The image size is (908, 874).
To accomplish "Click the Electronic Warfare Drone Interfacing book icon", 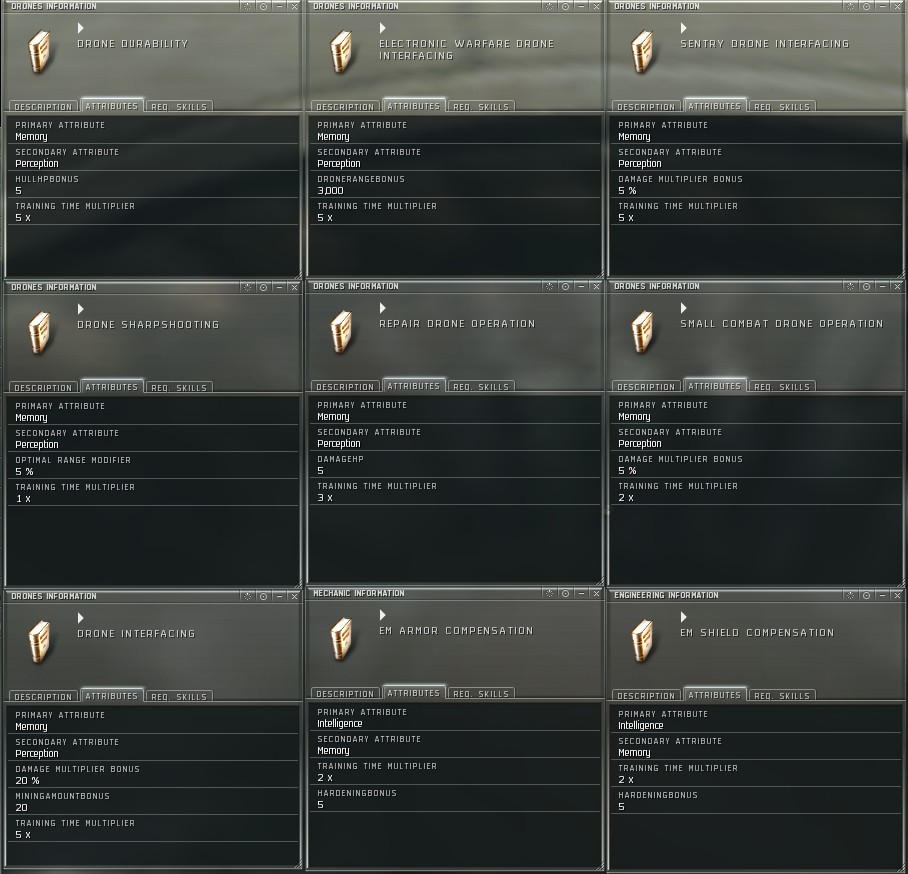I will [341, 52].
